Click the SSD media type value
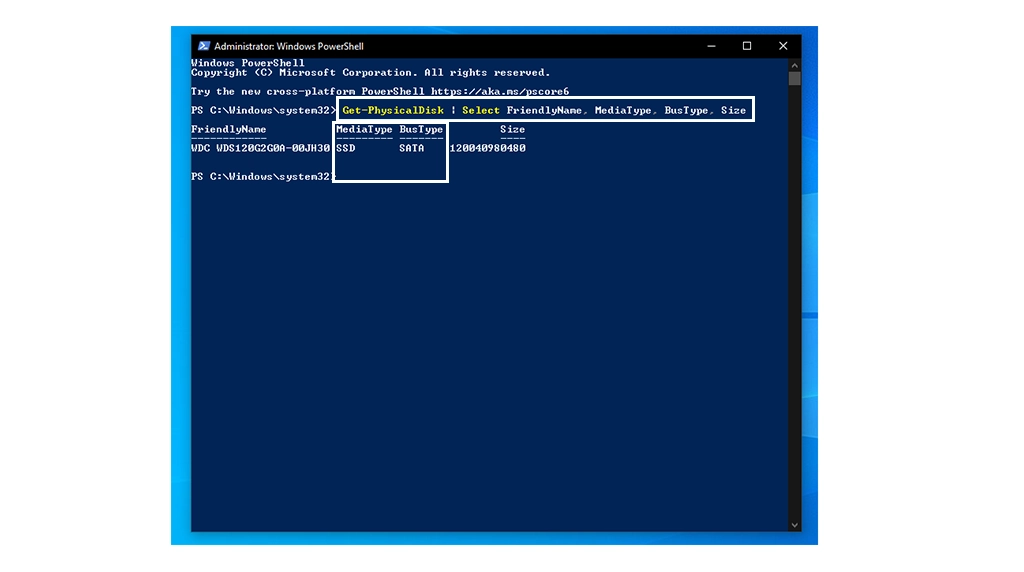 point(345,148)
